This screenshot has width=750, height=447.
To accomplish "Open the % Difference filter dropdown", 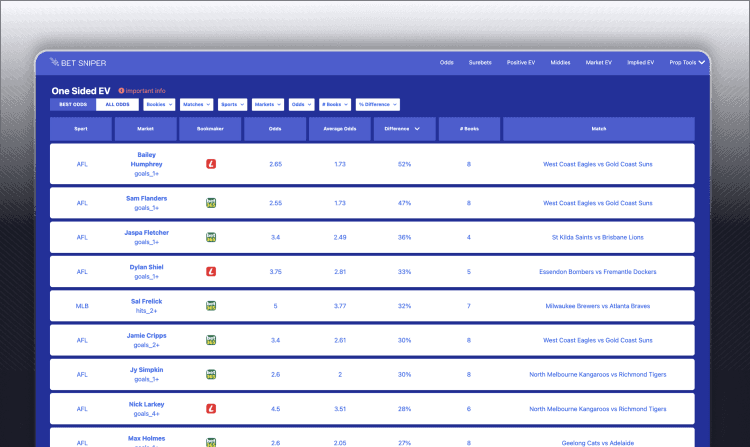I will (378, 104).
